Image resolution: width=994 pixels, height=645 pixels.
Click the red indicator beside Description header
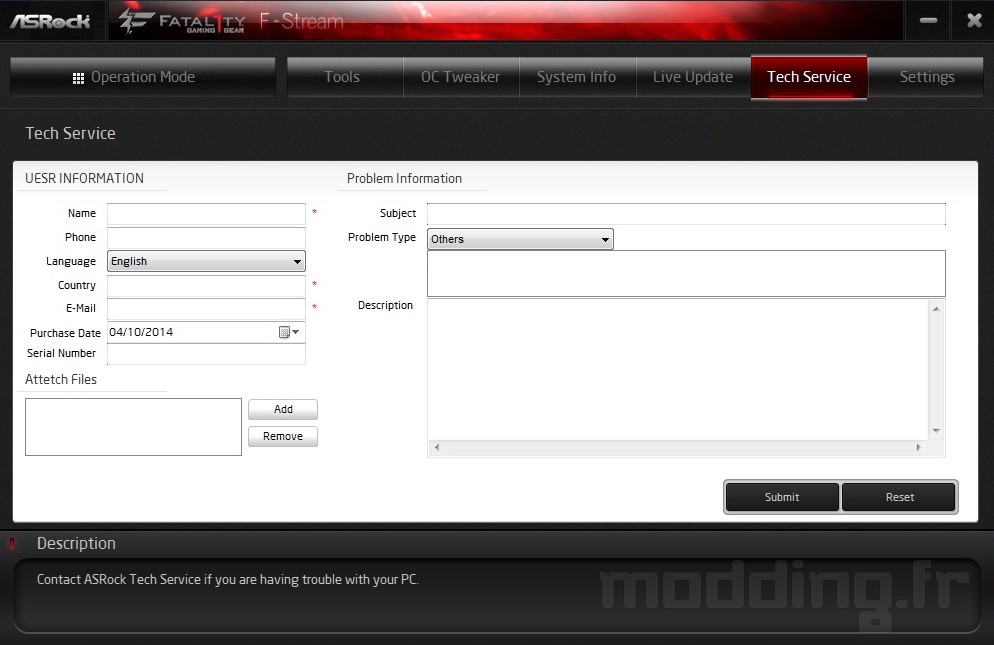pyautogui.click(x=12, y=544)
